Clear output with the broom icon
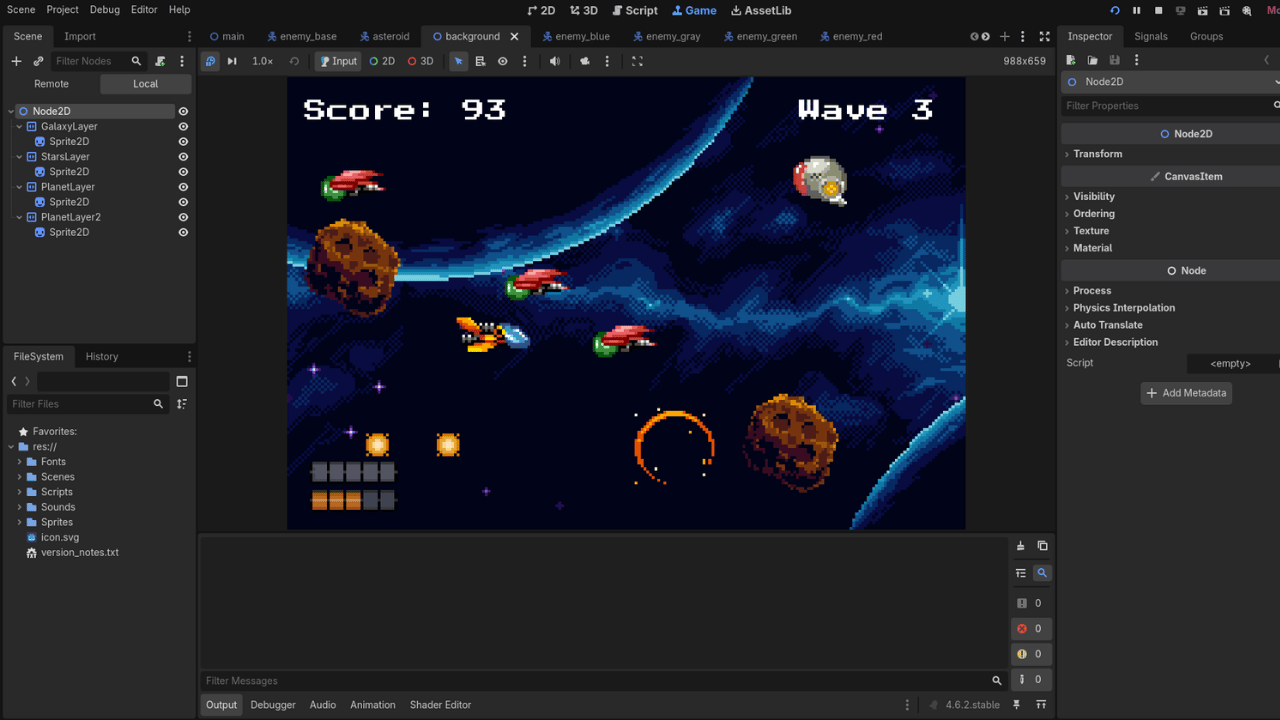Screen dimensions: 1280x720 (1020, 546)
